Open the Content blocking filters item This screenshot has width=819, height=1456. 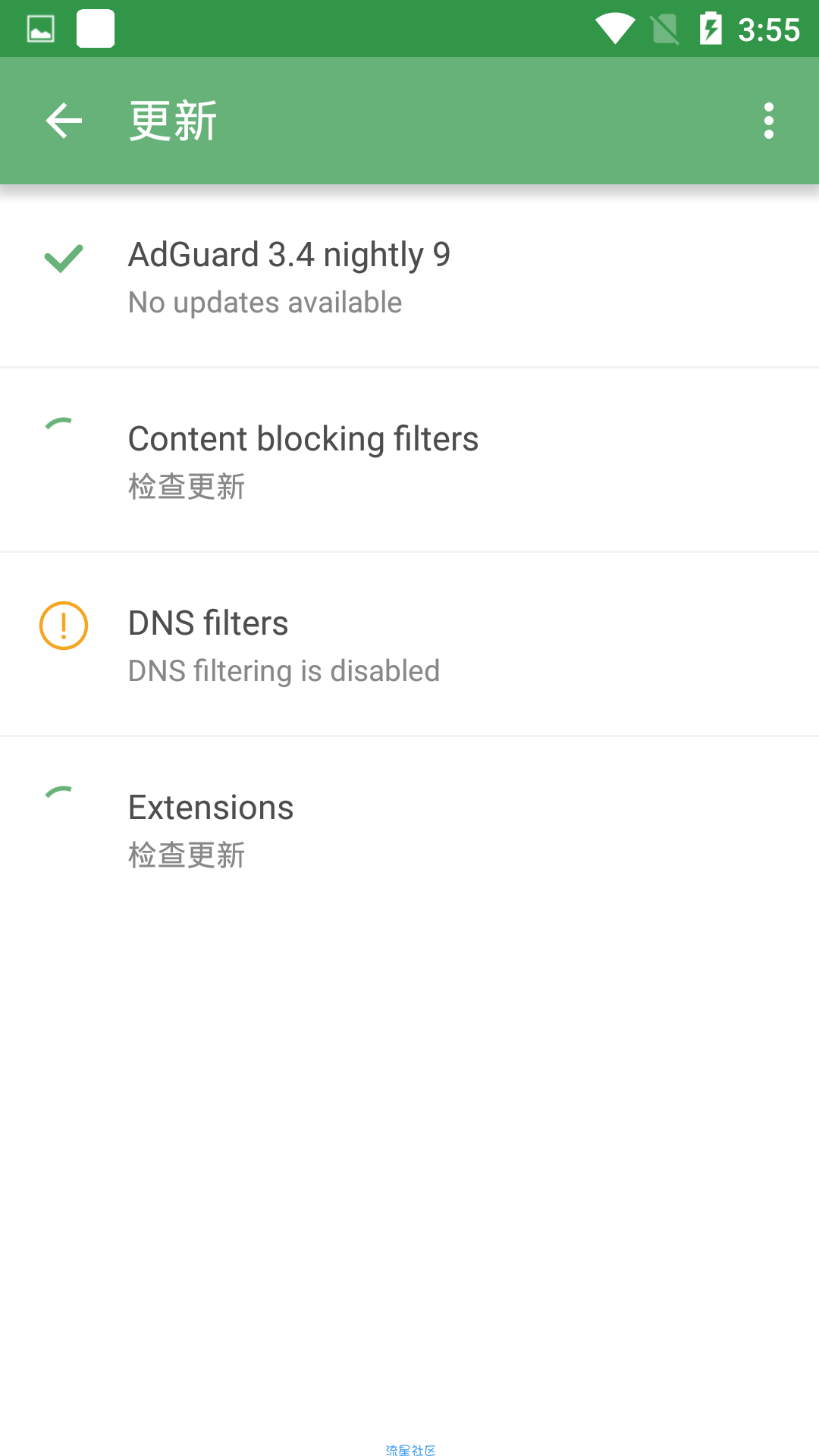coord(409,460)
